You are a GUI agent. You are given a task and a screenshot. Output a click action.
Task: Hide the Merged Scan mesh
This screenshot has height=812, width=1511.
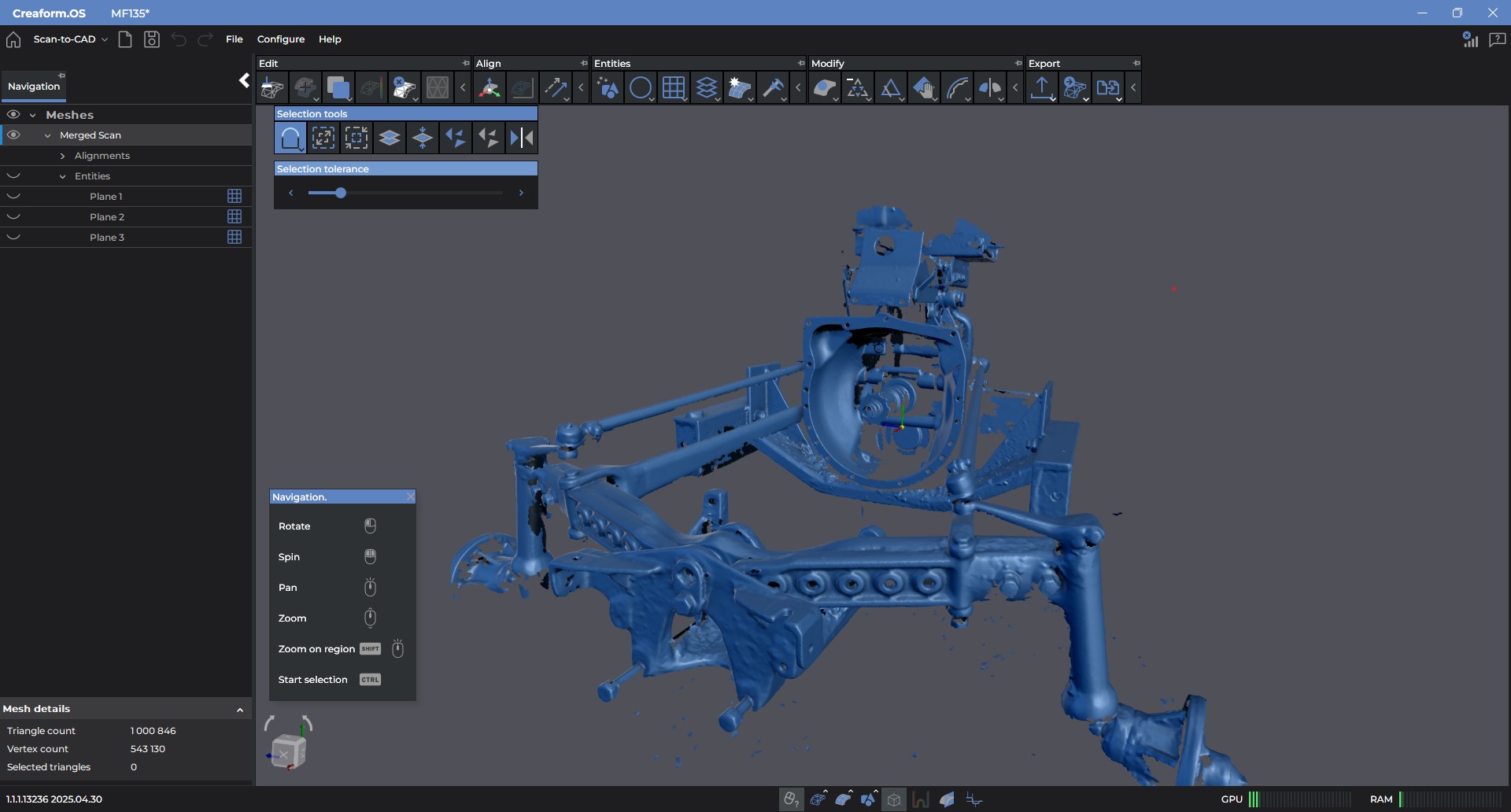13,135
